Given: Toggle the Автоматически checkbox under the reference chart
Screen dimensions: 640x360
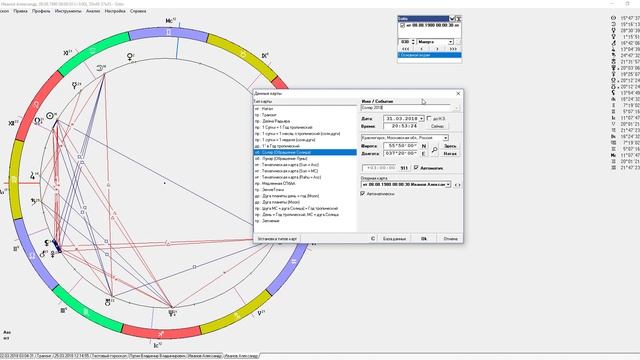Looking at the screenshot, I should click(x=362, y=193).
